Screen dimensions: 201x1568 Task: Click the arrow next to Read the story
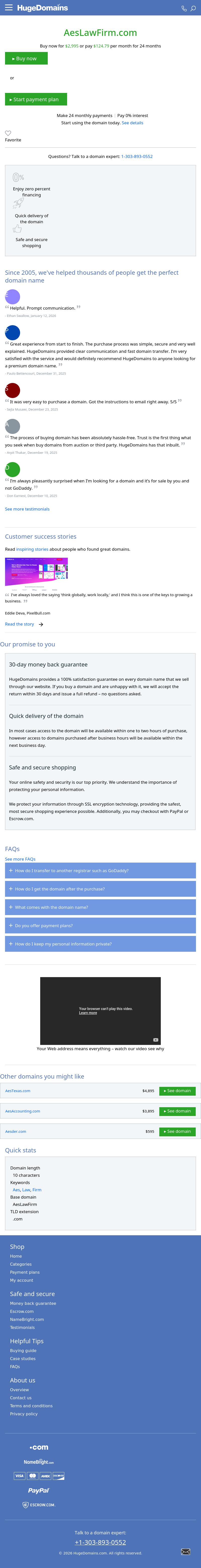(41, 624)
